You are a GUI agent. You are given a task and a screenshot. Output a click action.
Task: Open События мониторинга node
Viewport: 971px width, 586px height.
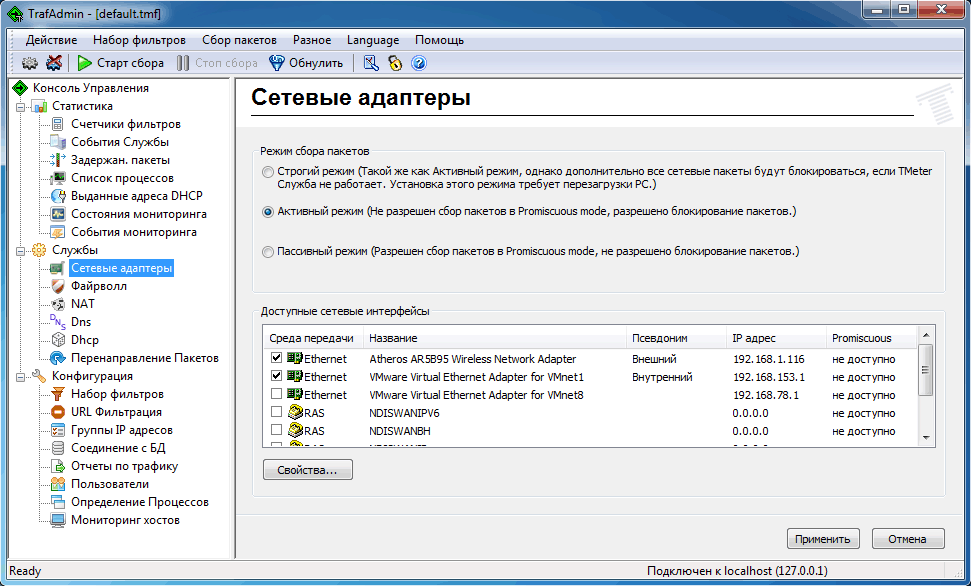(134, 232)
